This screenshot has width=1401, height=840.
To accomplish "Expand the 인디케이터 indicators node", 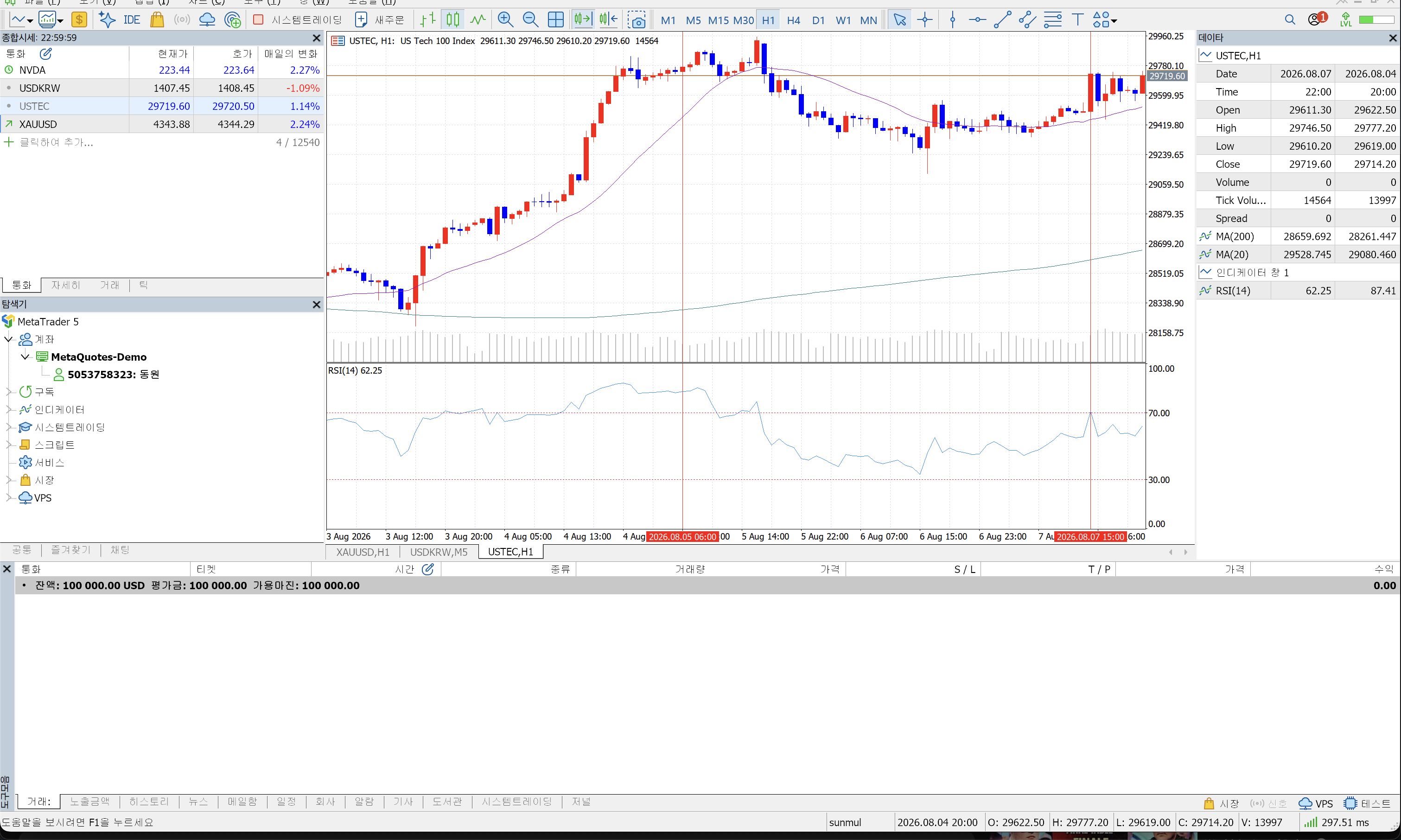I will tap(8, 409).
